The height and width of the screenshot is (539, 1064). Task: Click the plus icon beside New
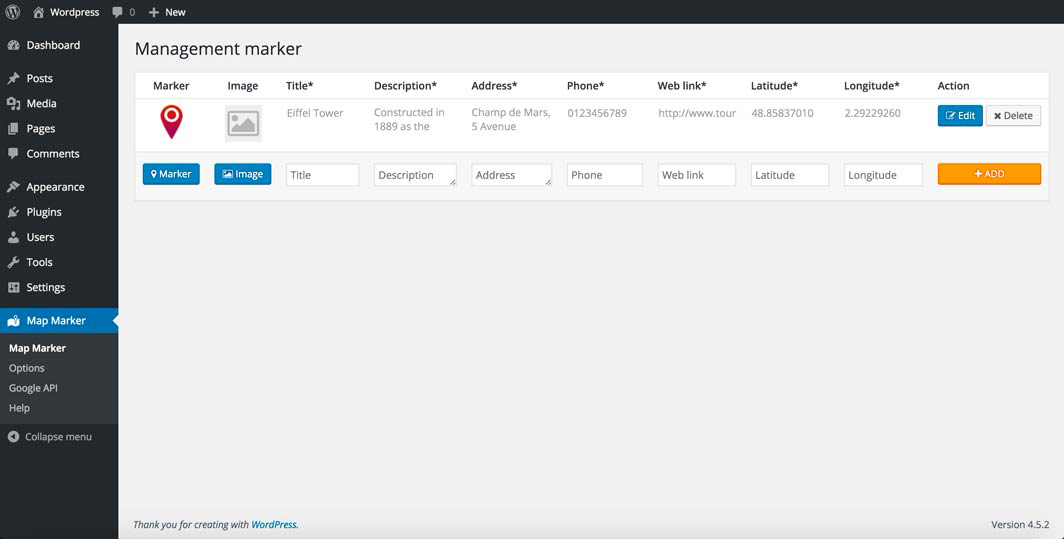coord(154,12)
